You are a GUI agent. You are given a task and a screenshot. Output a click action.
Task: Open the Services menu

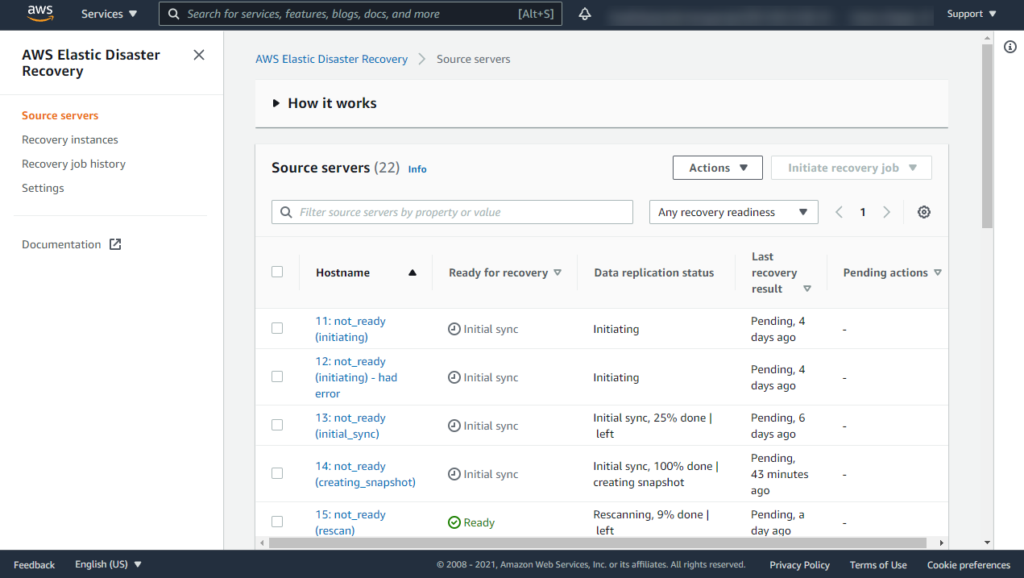pyautogui.click(x=107, y=14)
